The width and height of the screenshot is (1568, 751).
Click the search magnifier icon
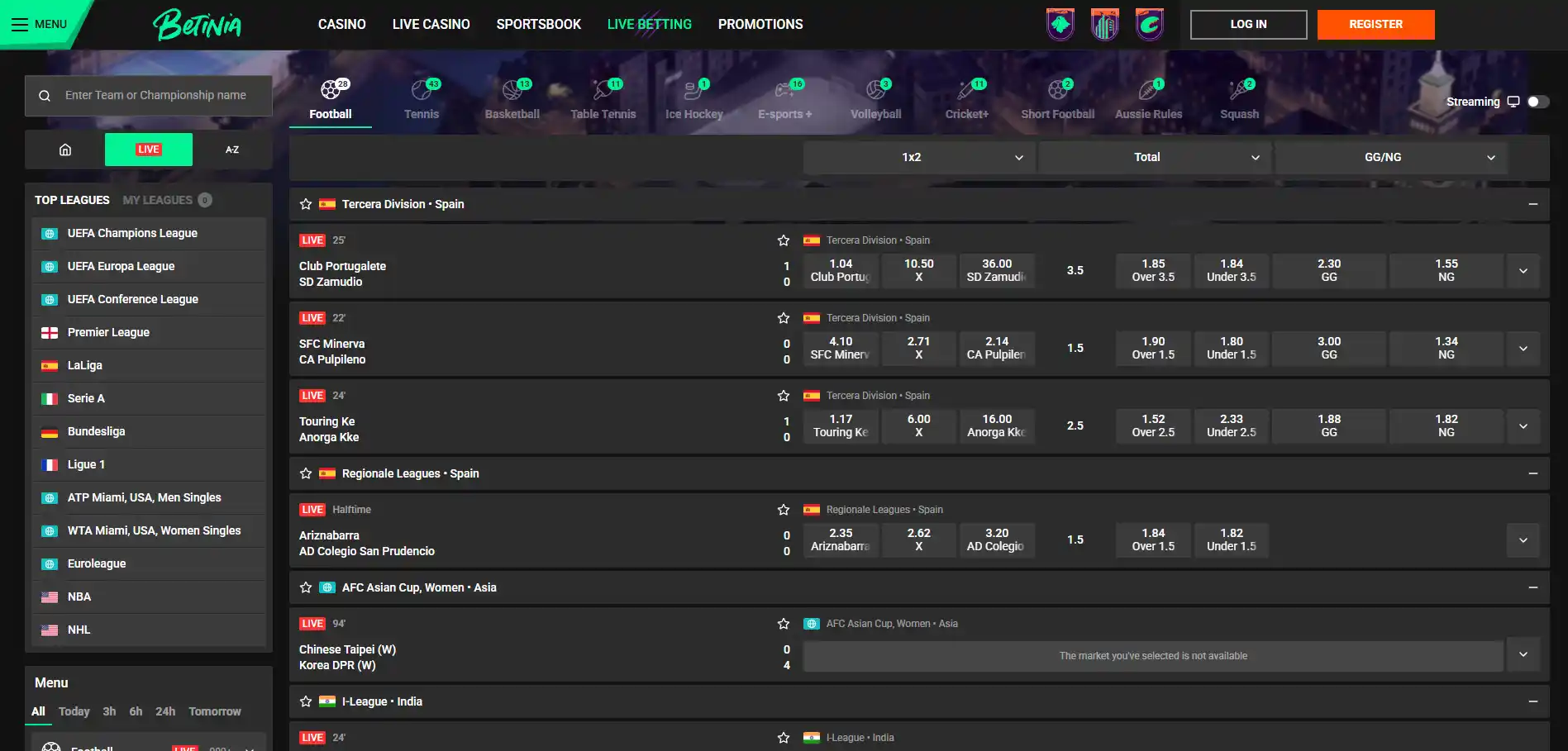(x=45, y=96)
